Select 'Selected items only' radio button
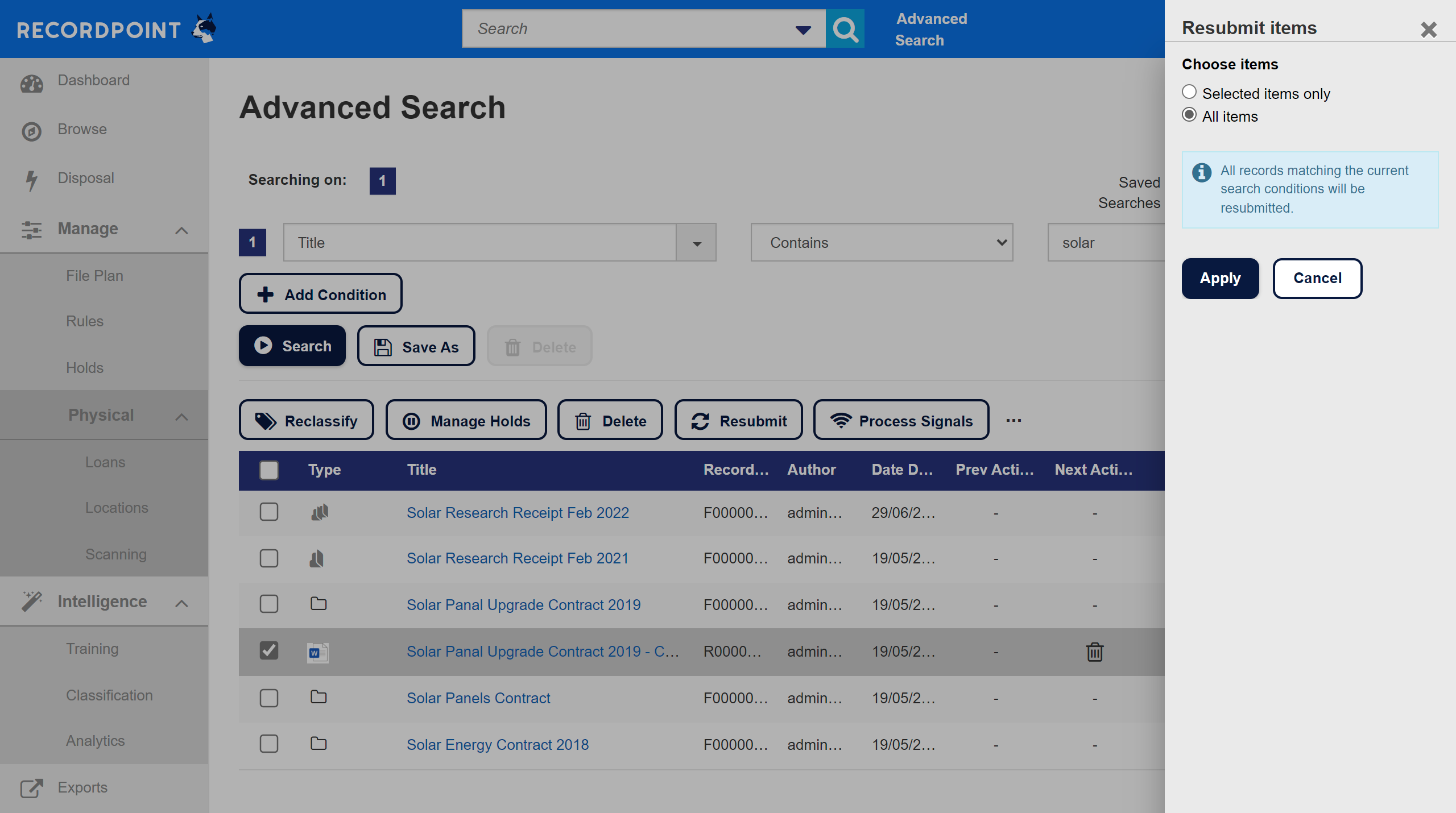 tap(1189, 92)
